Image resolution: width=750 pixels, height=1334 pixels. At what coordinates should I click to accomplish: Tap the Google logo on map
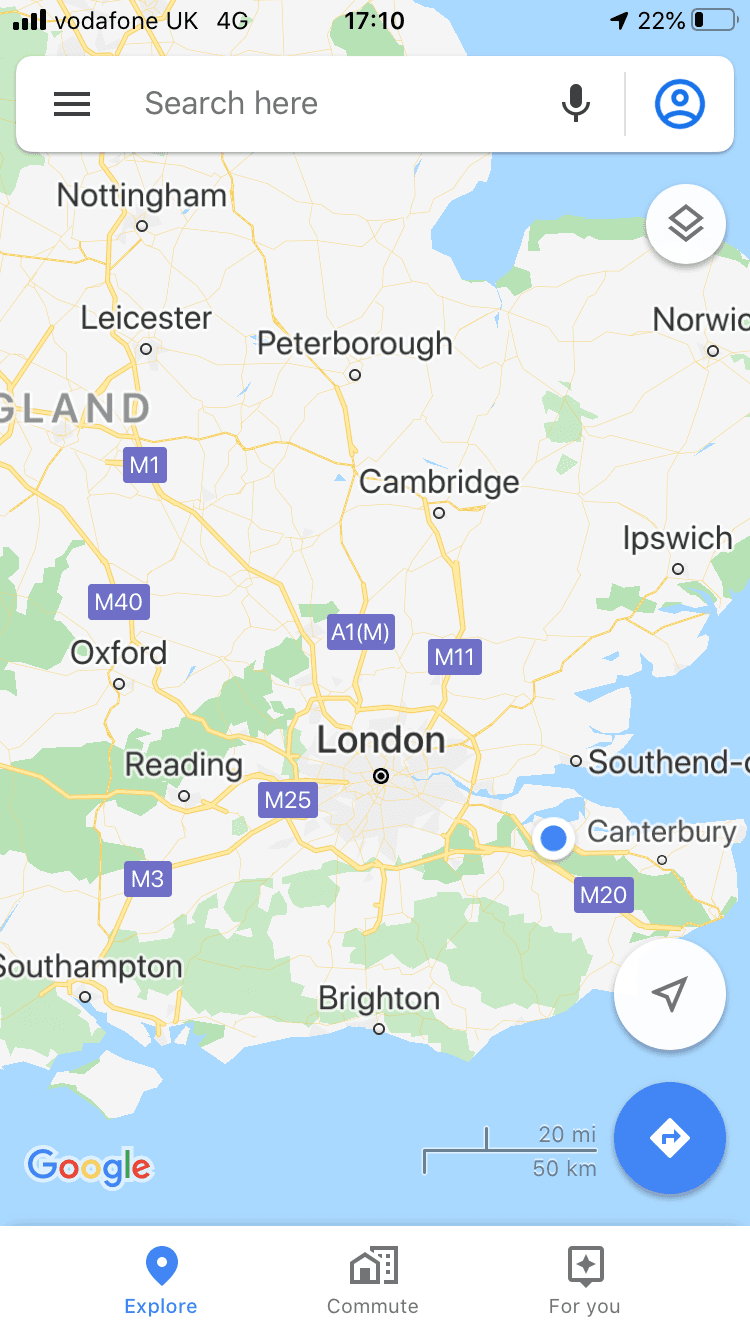(x=89, y=1166)
